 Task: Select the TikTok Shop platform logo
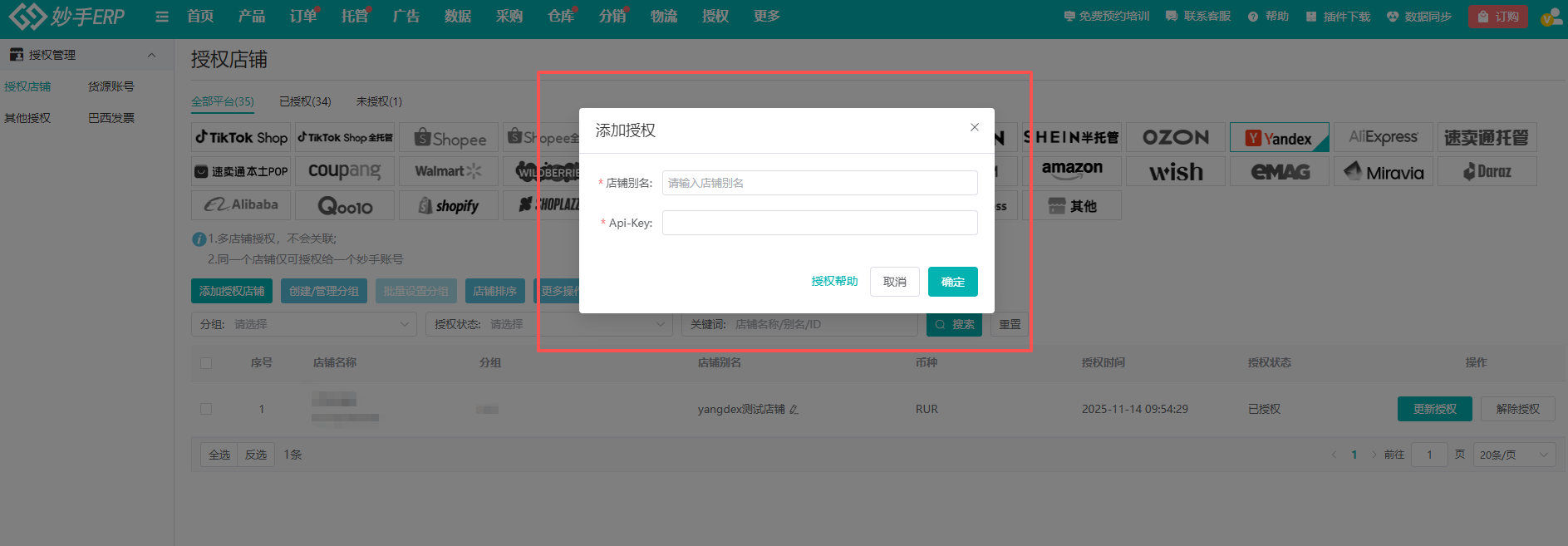point(241,137)
